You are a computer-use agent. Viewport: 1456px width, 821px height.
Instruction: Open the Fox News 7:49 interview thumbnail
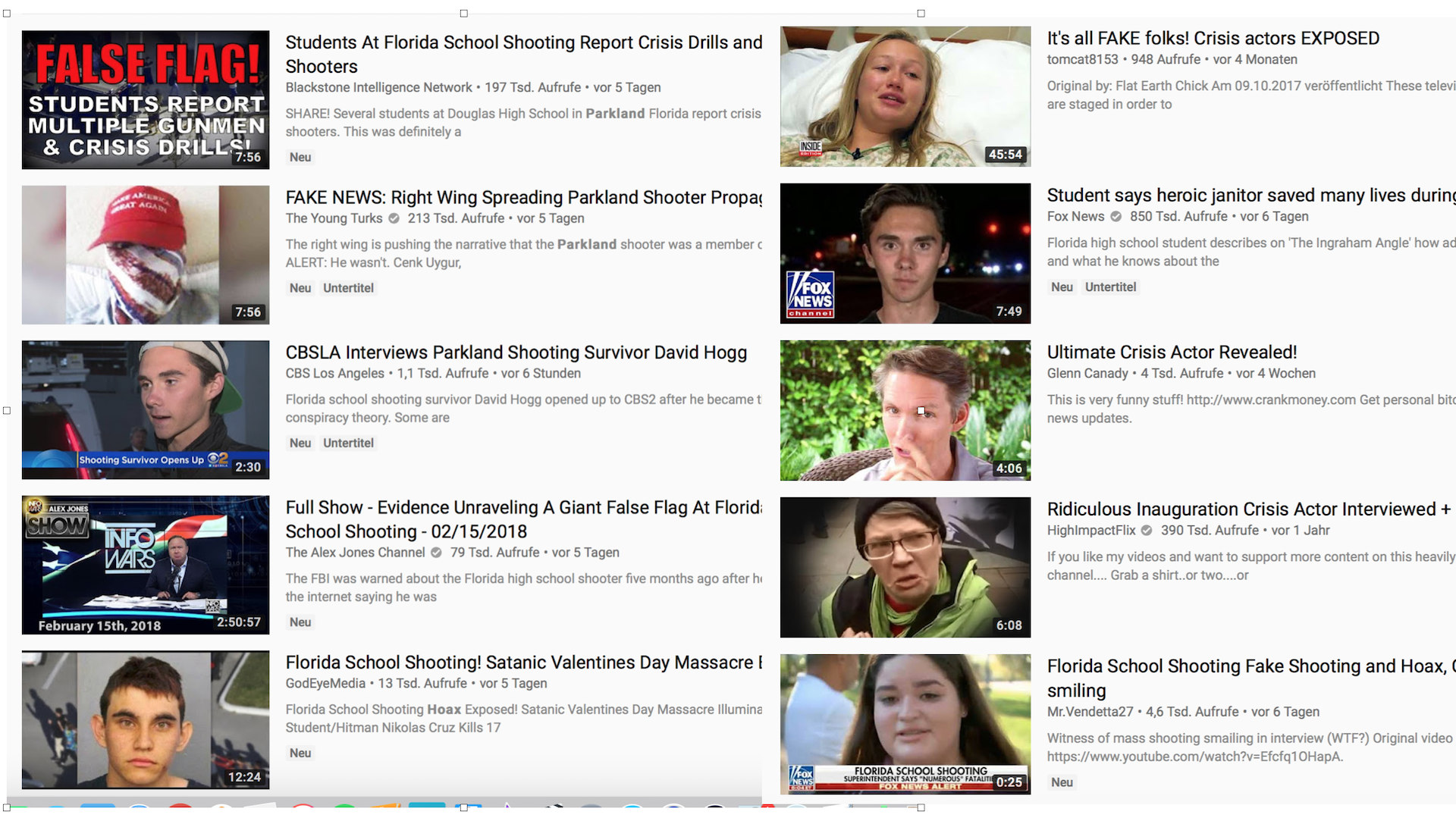pyautogui.click(x=905, y=253)
